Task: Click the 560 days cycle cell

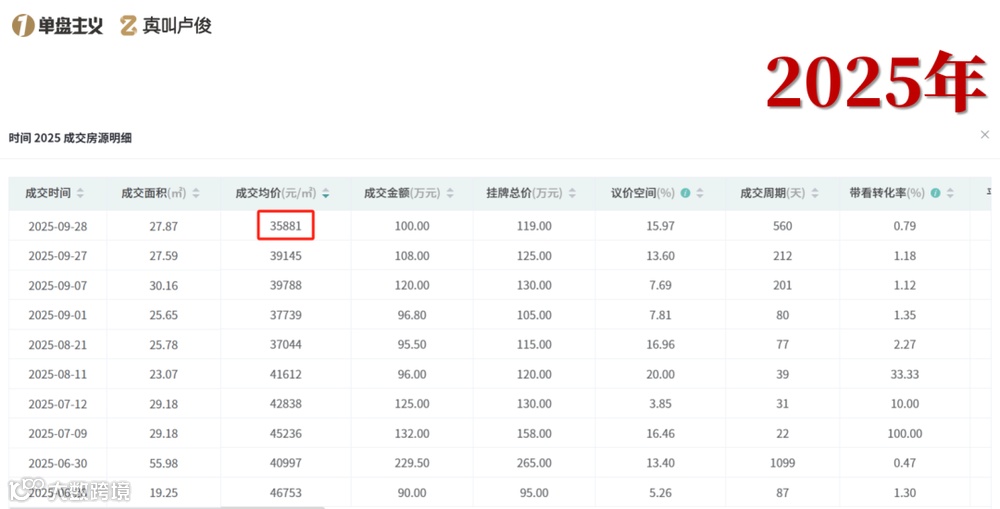Action: coord(783,226)
